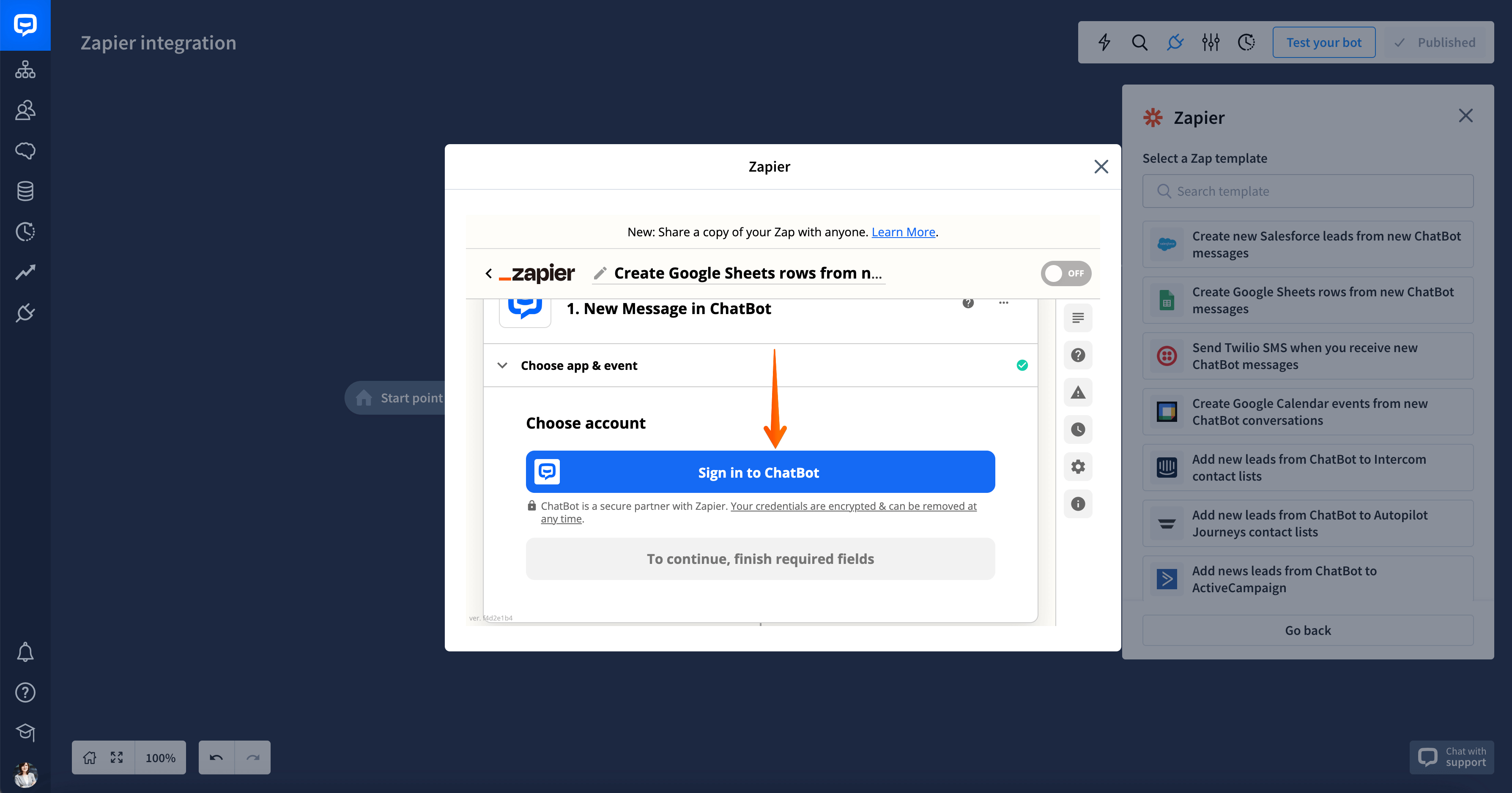Open the version history clock in top toolbar
The width and height of the screenshot is (1512, 793).
(1246, 42)
